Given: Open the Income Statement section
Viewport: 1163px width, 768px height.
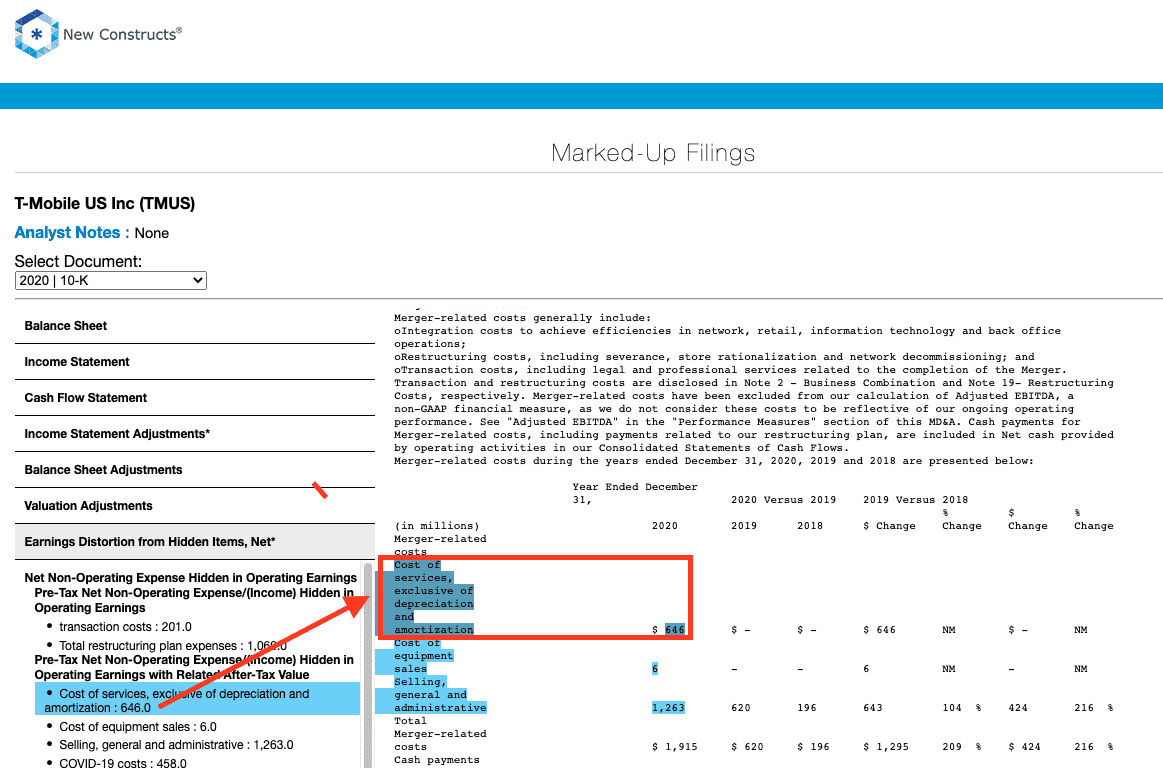Looking at the screenshot, I should (194, 362).
